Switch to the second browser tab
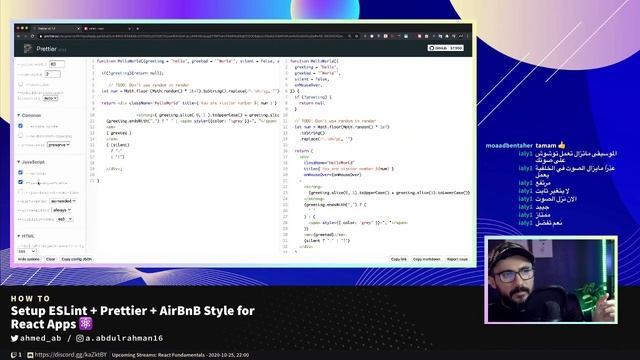640x360 pixels. click(x=107, y=29)
